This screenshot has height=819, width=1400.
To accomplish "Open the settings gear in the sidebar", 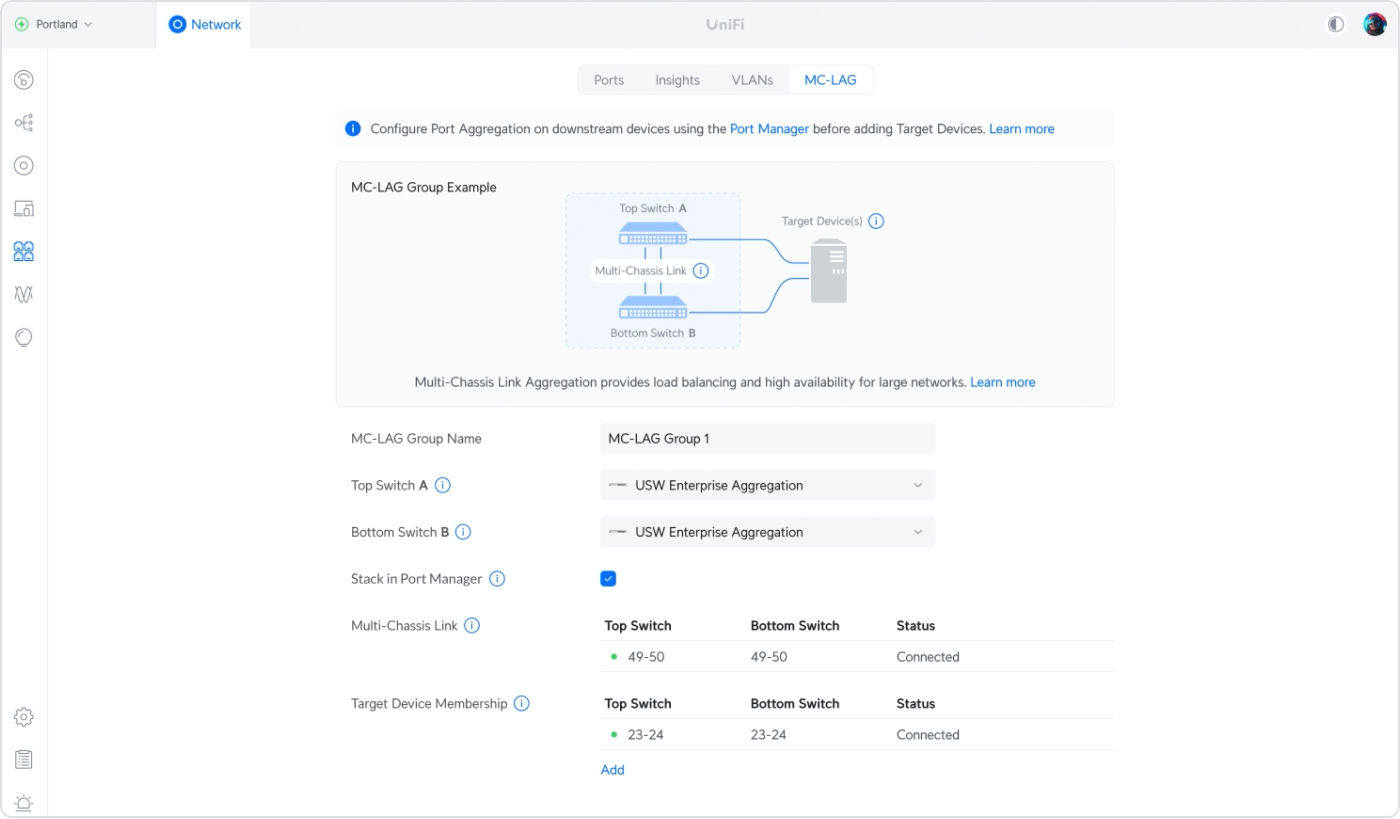I will coord(24,717).
